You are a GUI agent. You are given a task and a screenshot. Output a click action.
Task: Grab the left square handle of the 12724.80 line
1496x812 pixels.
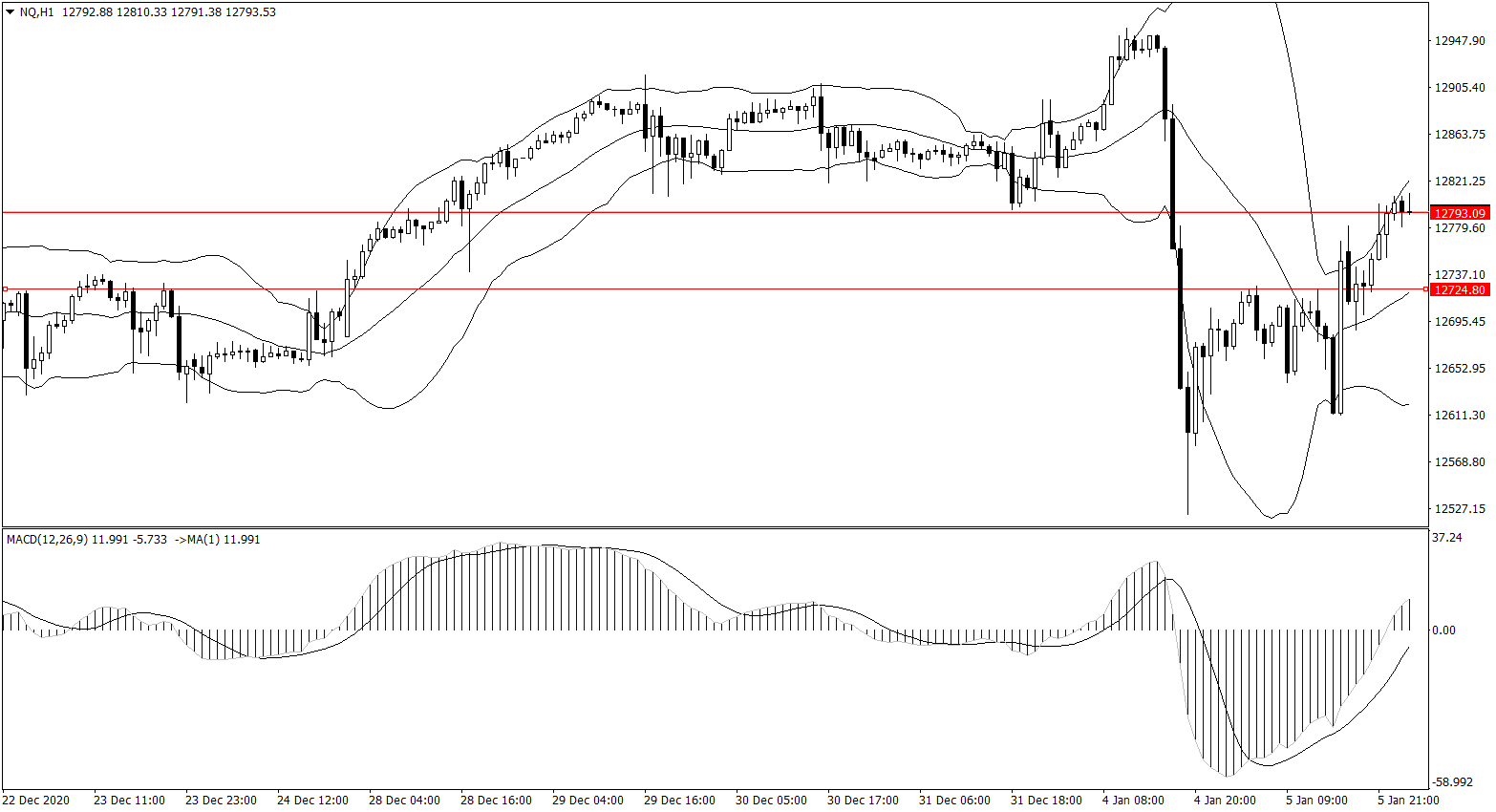pyautogui.click(x=5, y=288)
